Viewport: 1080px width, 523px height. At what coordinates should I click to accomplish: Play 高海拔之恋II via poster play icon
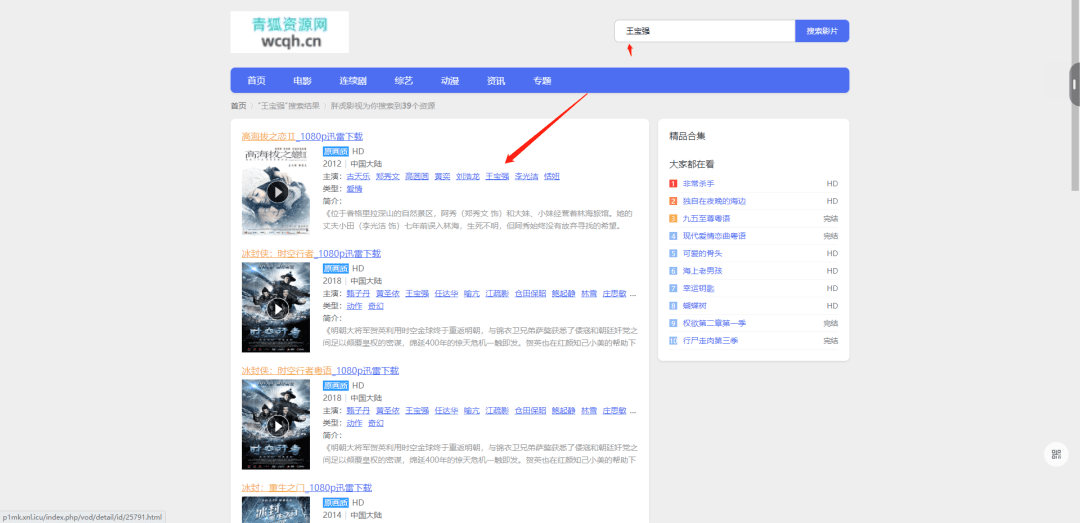(x=277, y=191)
